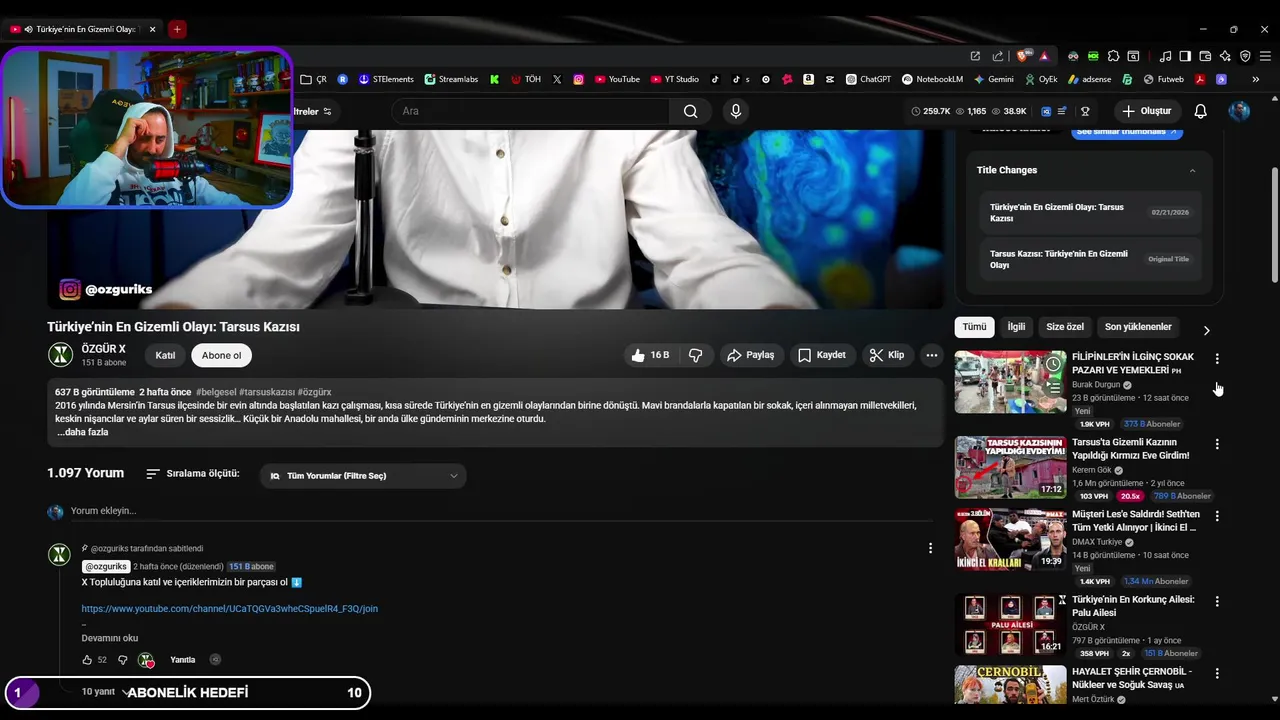Viewport: 1280px width, 720px height.
Task: Open the more actions ellipsis beside Klip
Action: [932, 355]
